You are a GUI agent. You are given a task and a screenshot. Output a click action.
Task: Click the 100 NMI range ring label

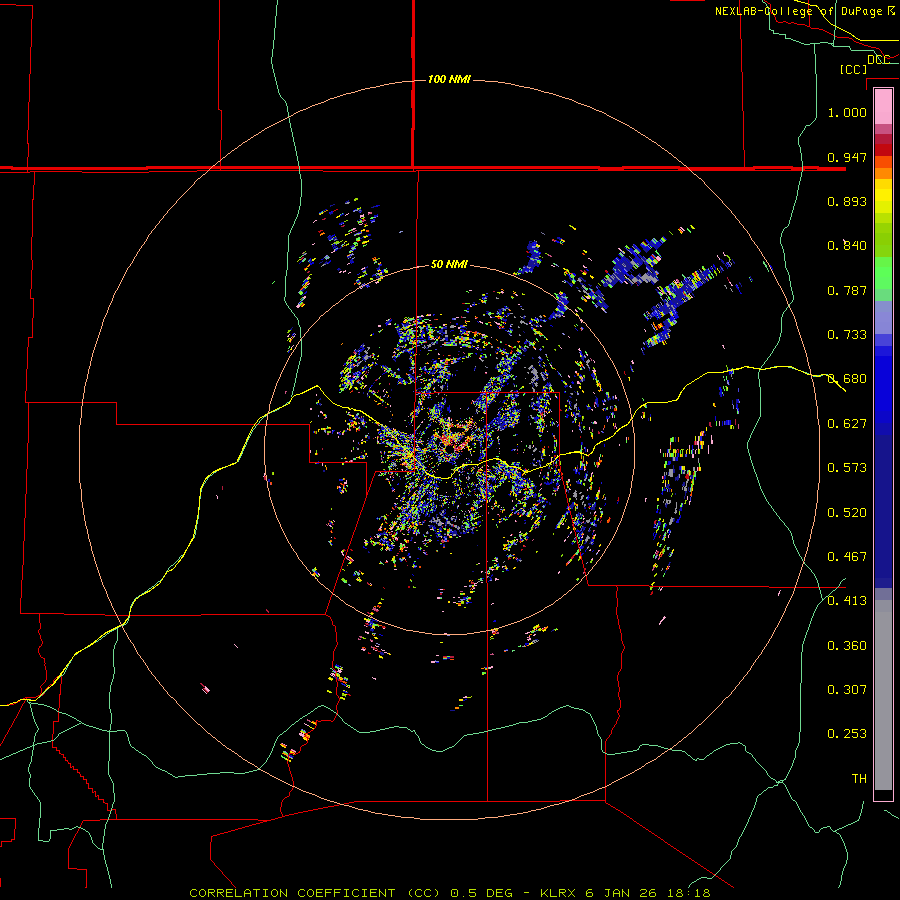(449, 79)
